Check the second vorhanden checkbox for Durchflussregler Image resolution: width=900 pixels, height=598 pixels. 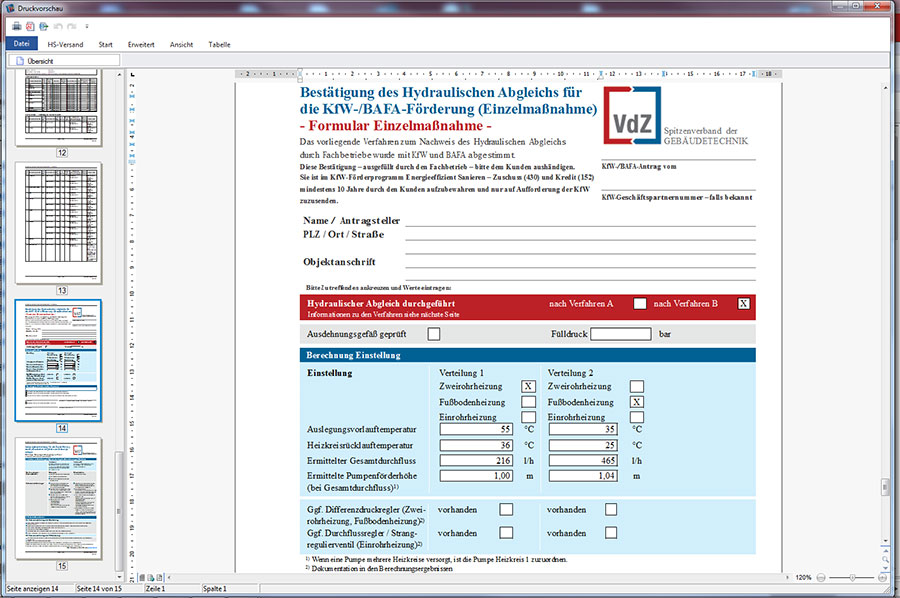[x=611, y=533]
